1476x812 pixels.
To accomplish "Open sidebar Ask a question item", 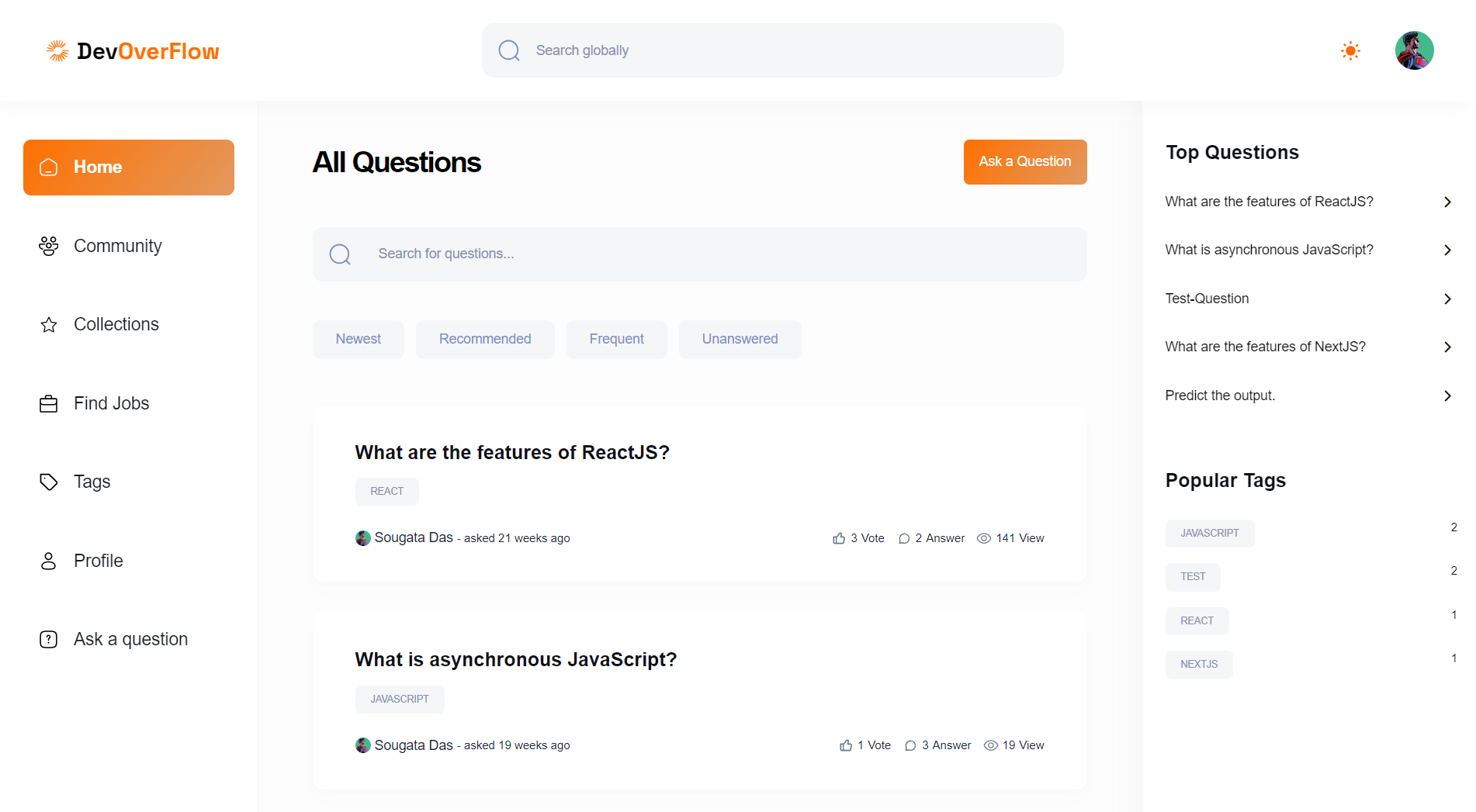I will [x=130, y=639].
